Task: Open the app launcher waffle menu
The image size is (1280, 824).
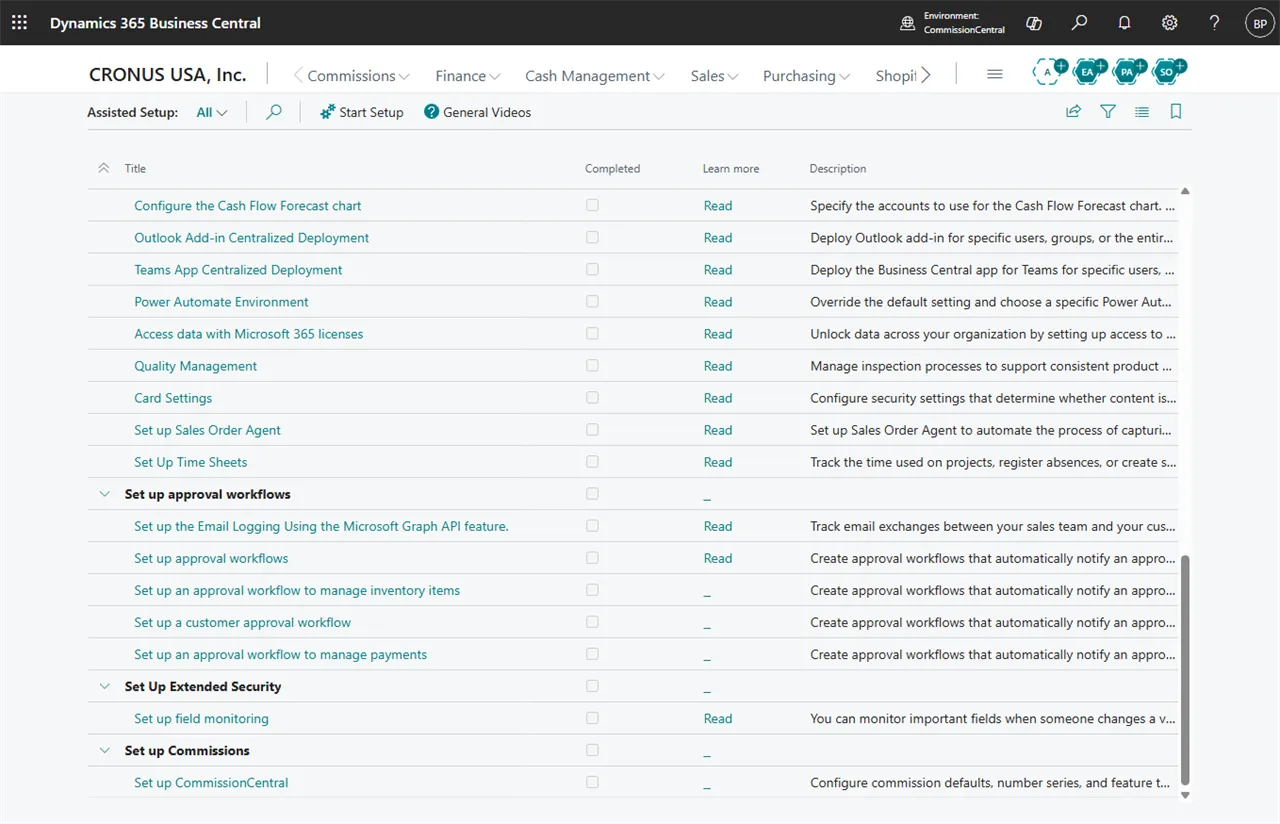Action: pos(19,23)
